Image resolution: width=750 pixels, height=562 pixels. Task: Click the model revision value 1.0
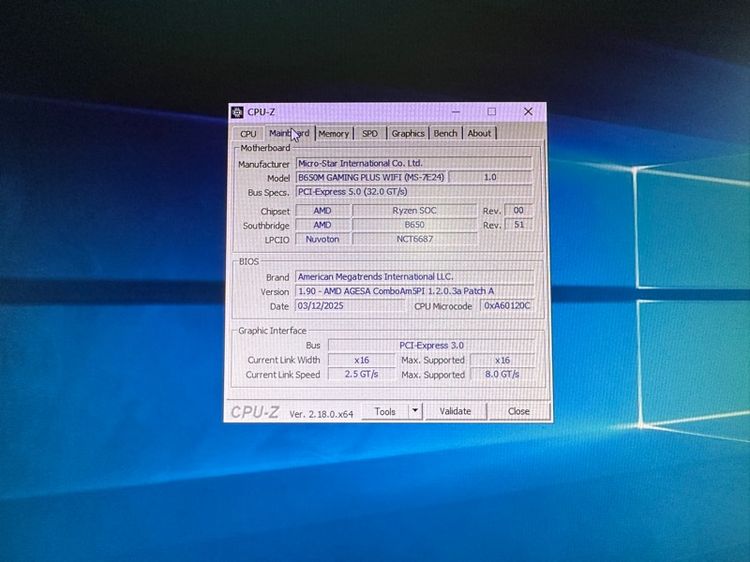(x=490, y=177)
